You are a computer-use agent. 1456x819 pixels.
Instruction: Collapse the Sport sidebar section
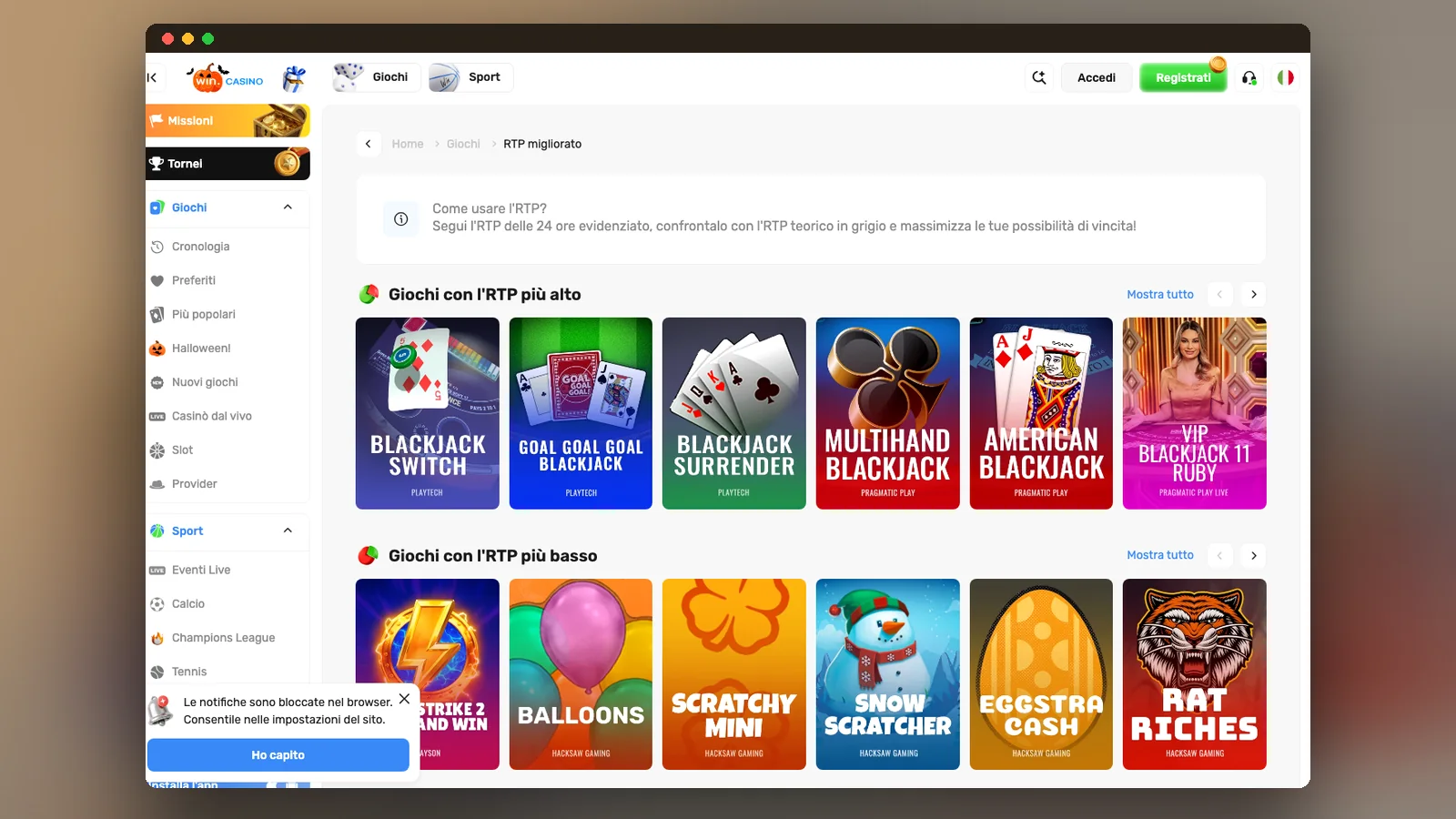288,531
